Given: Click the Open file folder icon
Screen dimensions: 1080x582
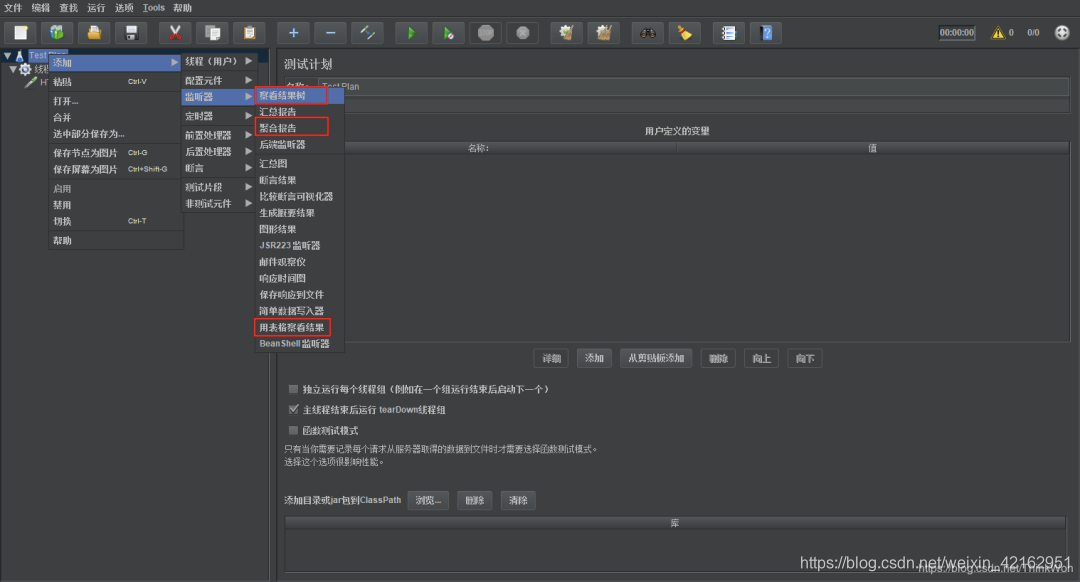Looking at the screenshot, I should [x=94, y=32].
